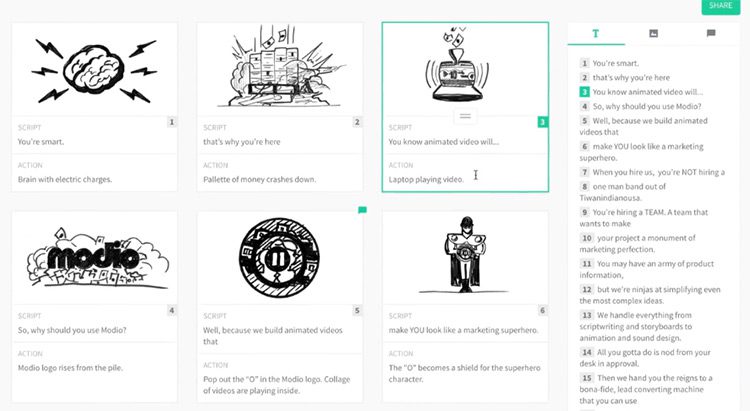
Task: Select the superhero sketch thumbnail
Action: 465,258
